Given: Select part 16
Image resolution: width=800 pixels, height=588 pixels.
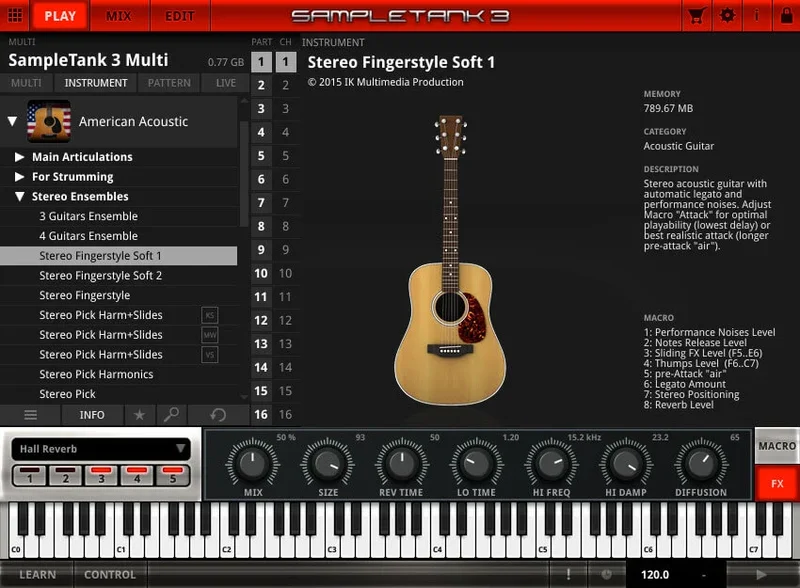Looking at the screenshot, I should click(x=261, y=414).
